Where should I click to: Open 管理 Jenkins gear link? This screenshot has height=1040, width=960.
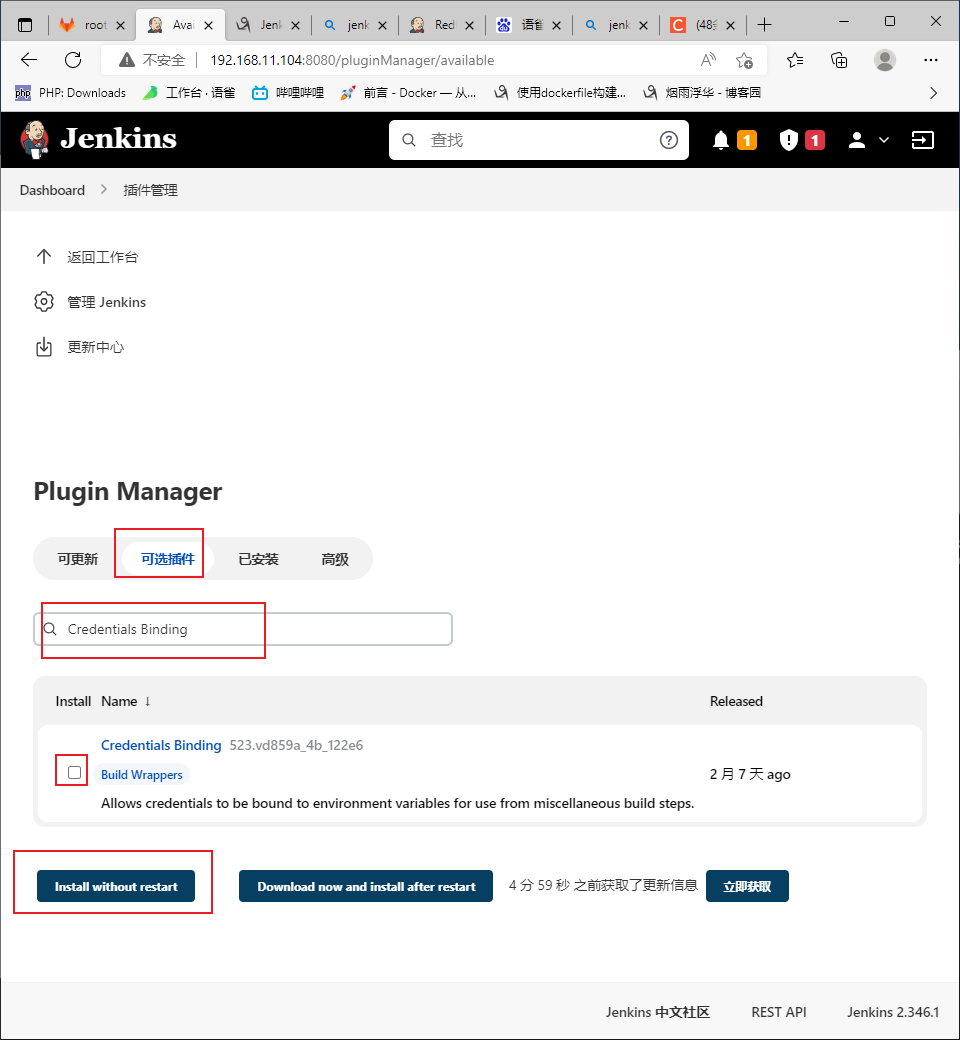click(x=90, y=302)
